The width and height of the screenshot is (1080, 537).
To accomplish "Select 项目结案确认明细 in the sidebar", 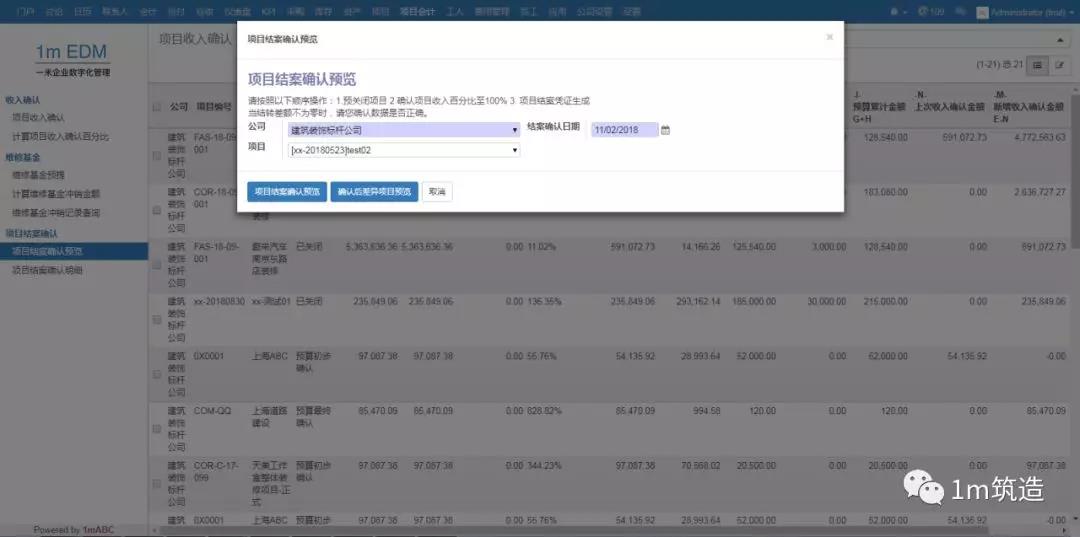I will (47, 270).
